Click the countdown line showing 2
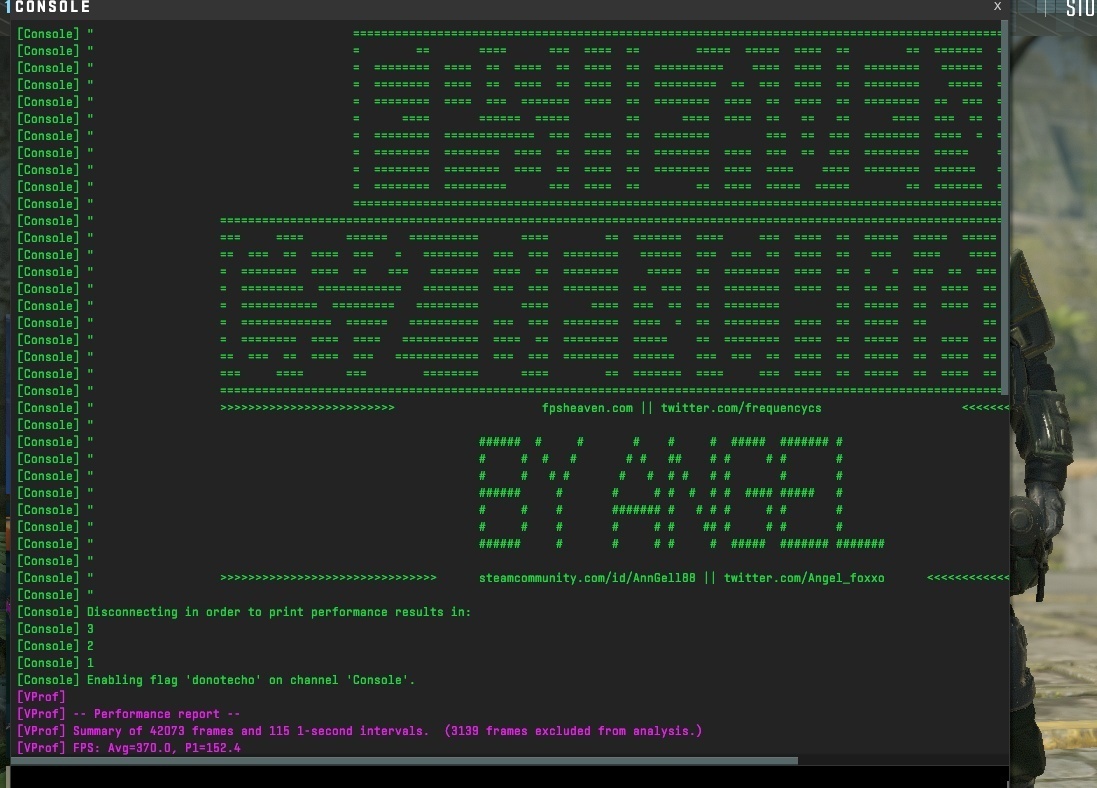The width and height of the screenshot is (1097, 788). click(90, 646)
